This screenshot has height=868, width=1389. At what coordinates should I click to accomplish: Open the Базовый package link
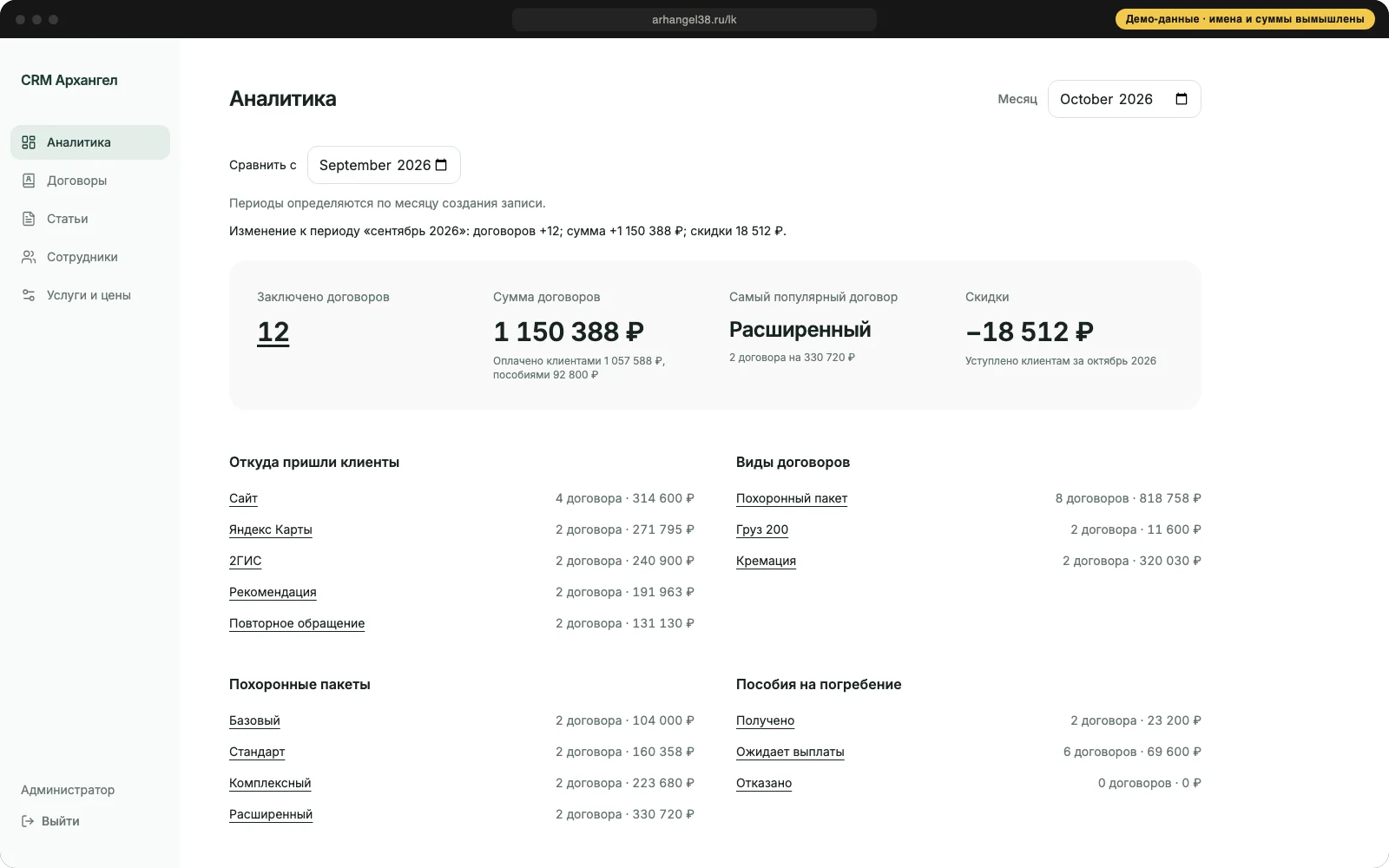tap(254, 720)
